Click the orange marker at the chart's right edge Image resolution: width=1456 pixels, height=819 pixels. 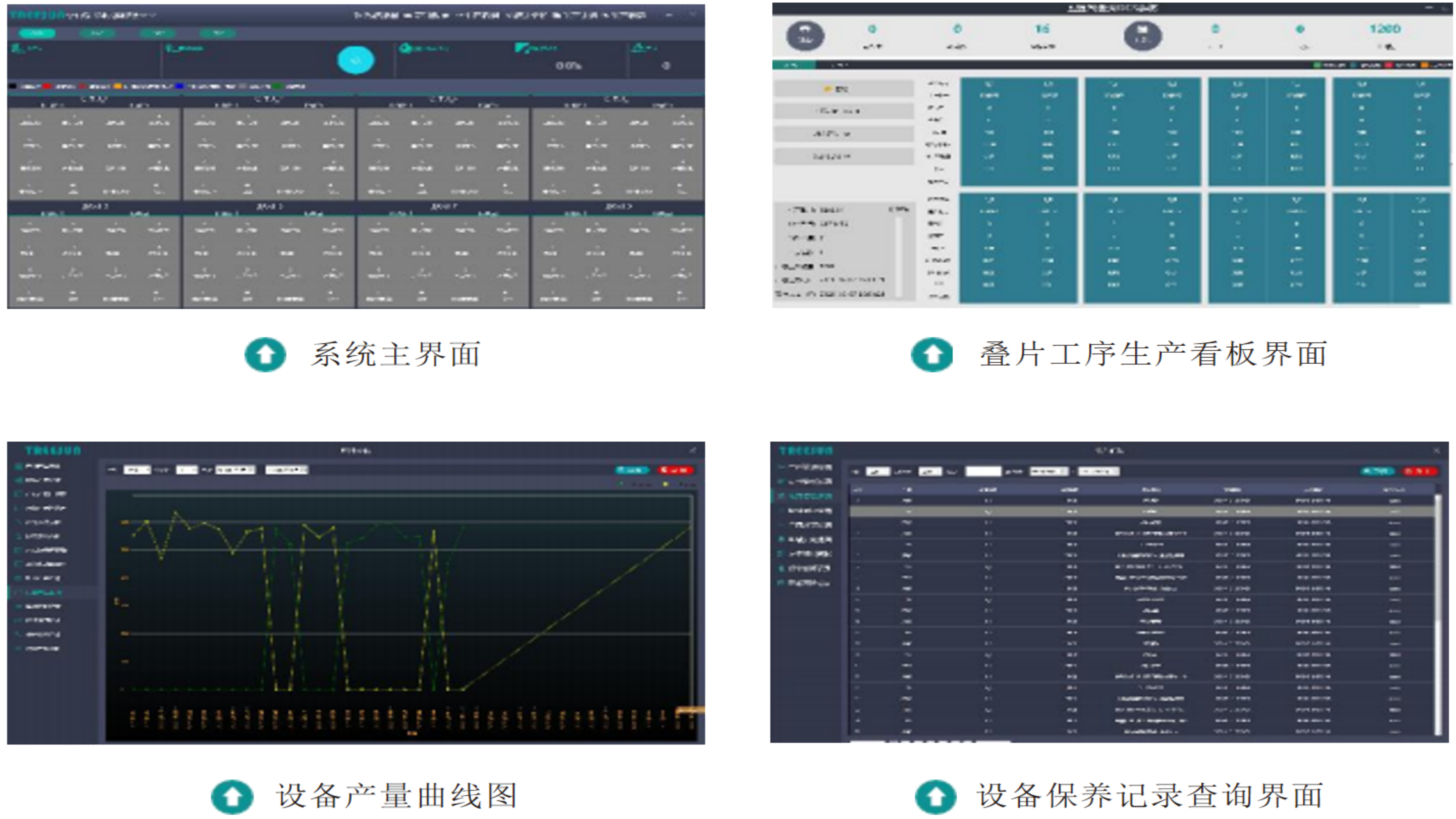click(x=690, y=710)
